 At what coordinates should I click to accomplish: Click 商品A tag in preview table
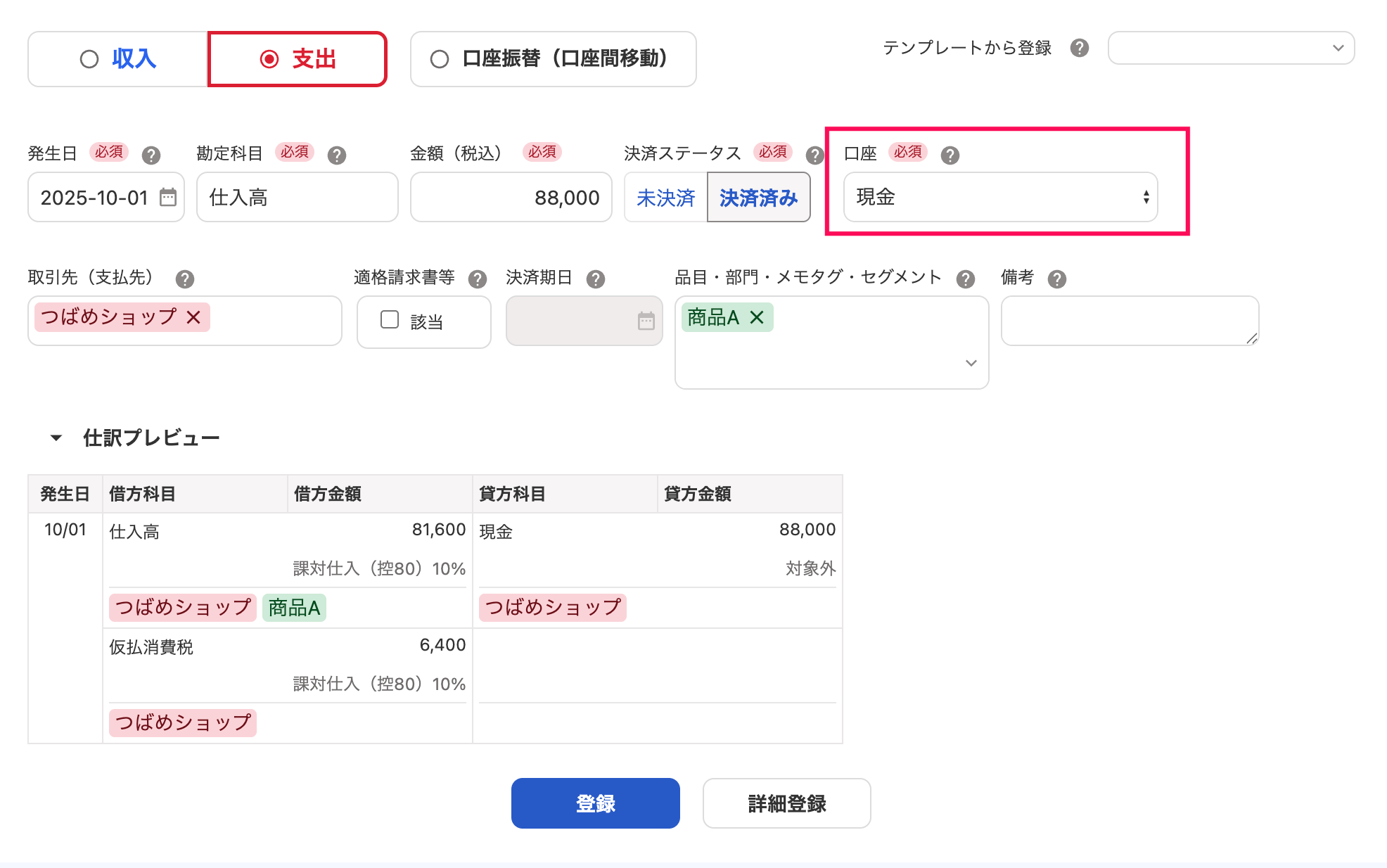coord(294,607)
